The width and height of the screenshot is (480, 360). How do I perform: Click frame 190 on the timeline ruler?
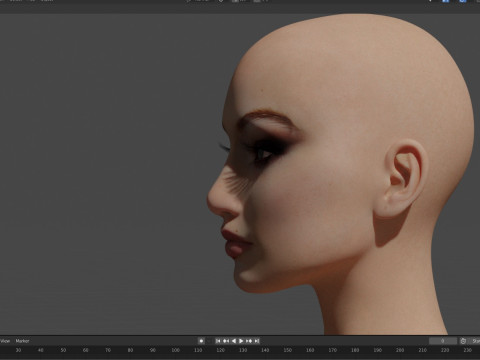click(377, 350)
